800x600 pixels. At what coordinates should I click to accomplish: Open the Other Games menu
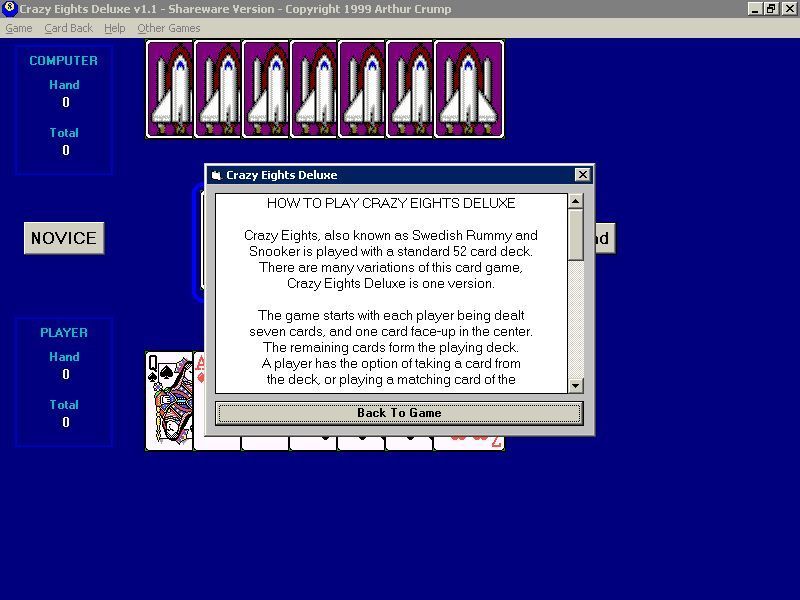point(168,28)
